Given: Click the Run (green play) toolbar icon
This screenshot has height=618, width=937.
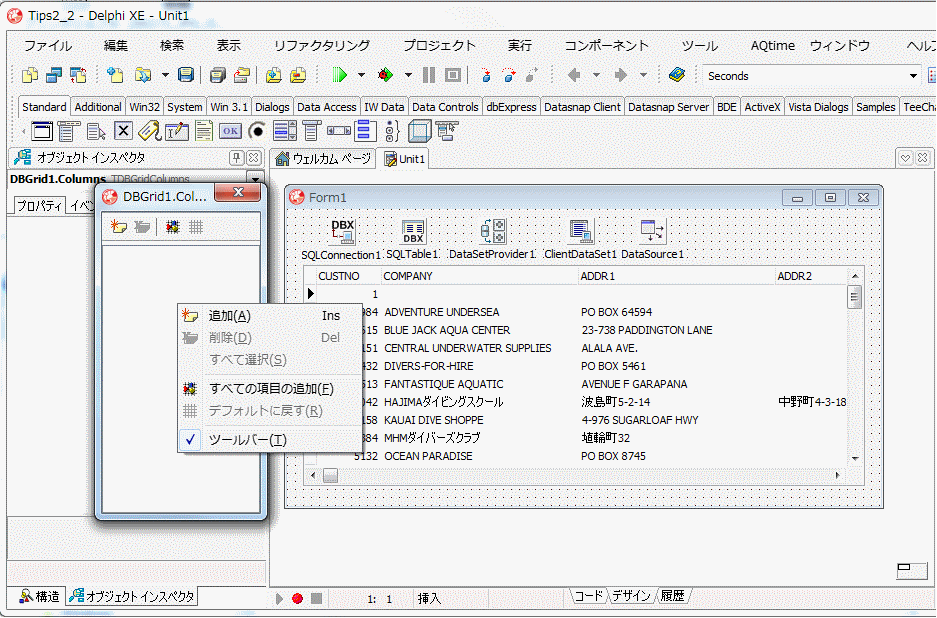Looking at the screenshot, I should click(x=339, y=75).
